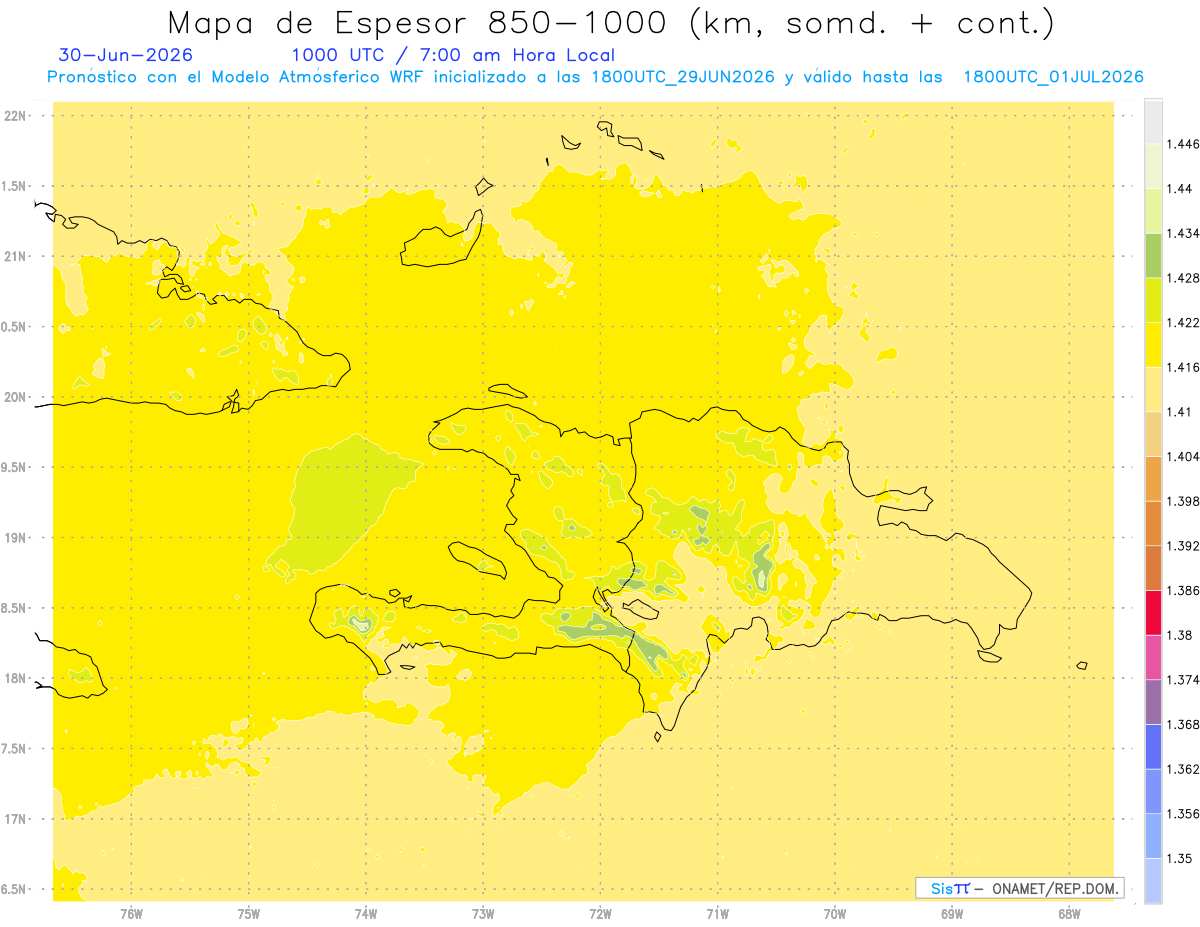Viewport: 1200px width, 927px height.
Task: Click the colorbar value '1.434'
Action: point(1183,233)
